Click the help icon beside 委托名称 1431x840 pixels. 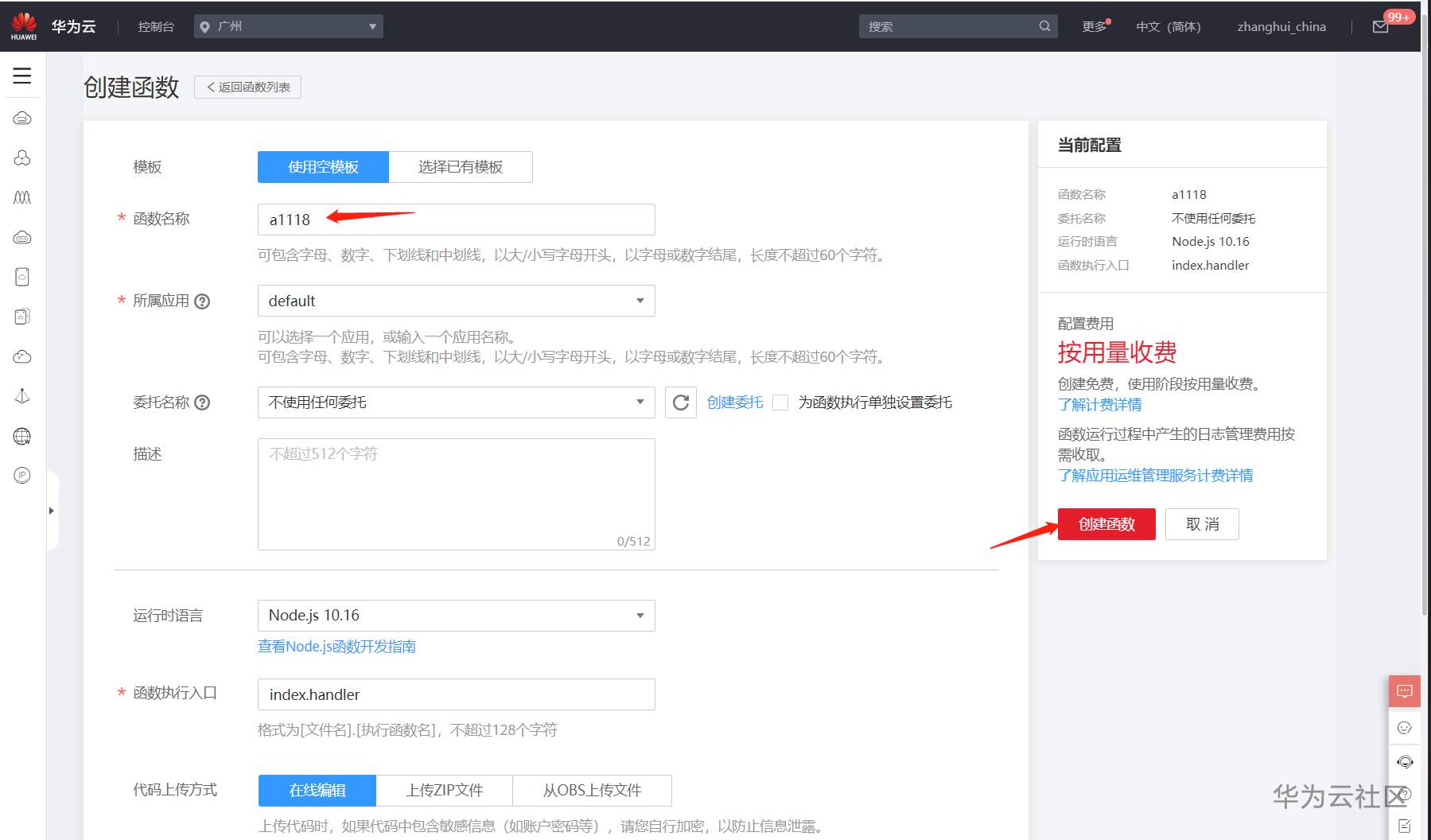pos(202,402)
